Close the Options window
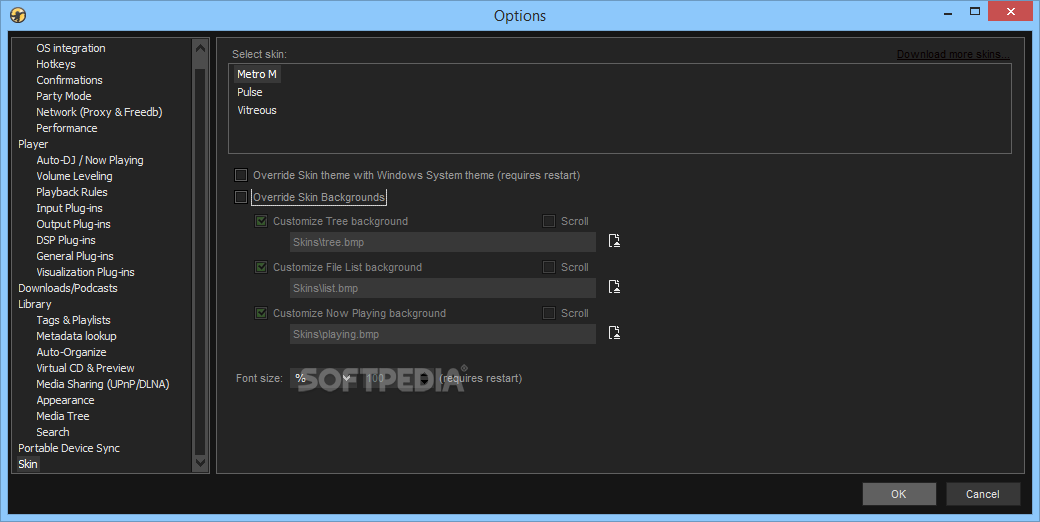The image size is (1040, 522). 1010,11
